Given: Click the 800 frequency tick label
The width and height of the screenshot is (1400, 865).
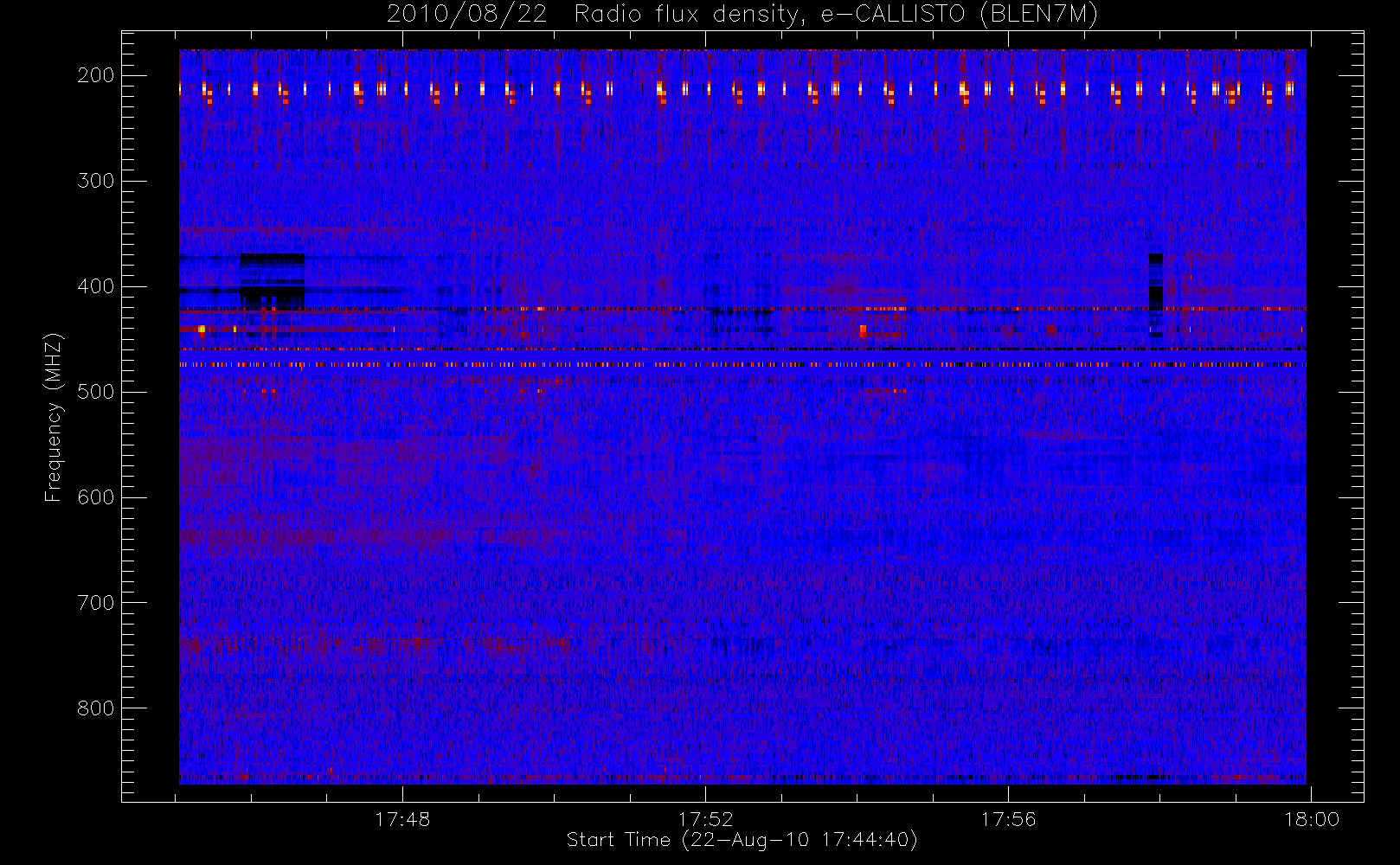Looking at the screenshot, I should point(96,708).
